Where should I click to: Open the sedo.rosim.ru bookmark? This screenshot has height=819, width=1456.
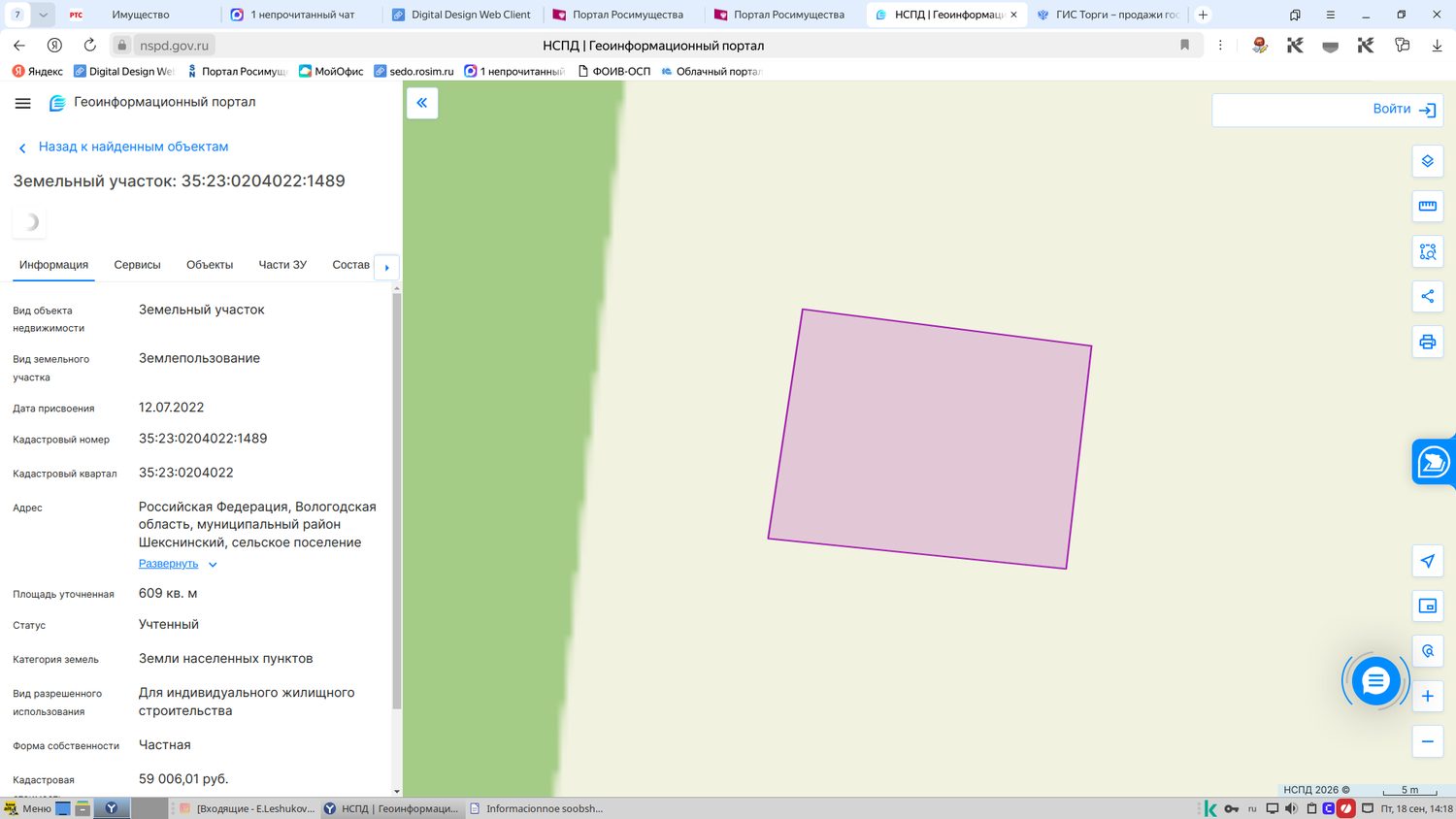pos(414,71)
